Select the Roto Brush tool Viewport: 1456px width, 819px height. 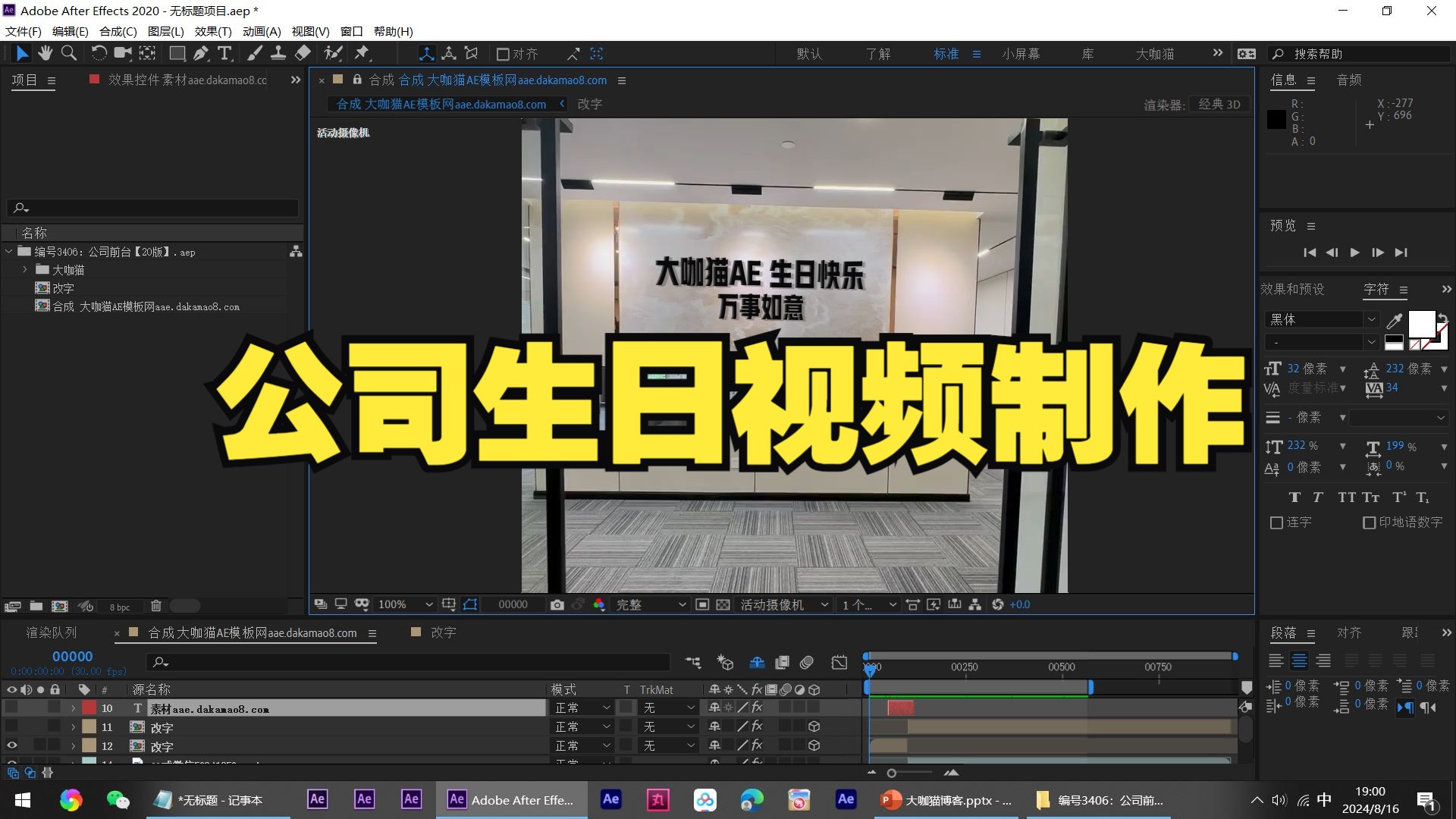tap(334, 53)
